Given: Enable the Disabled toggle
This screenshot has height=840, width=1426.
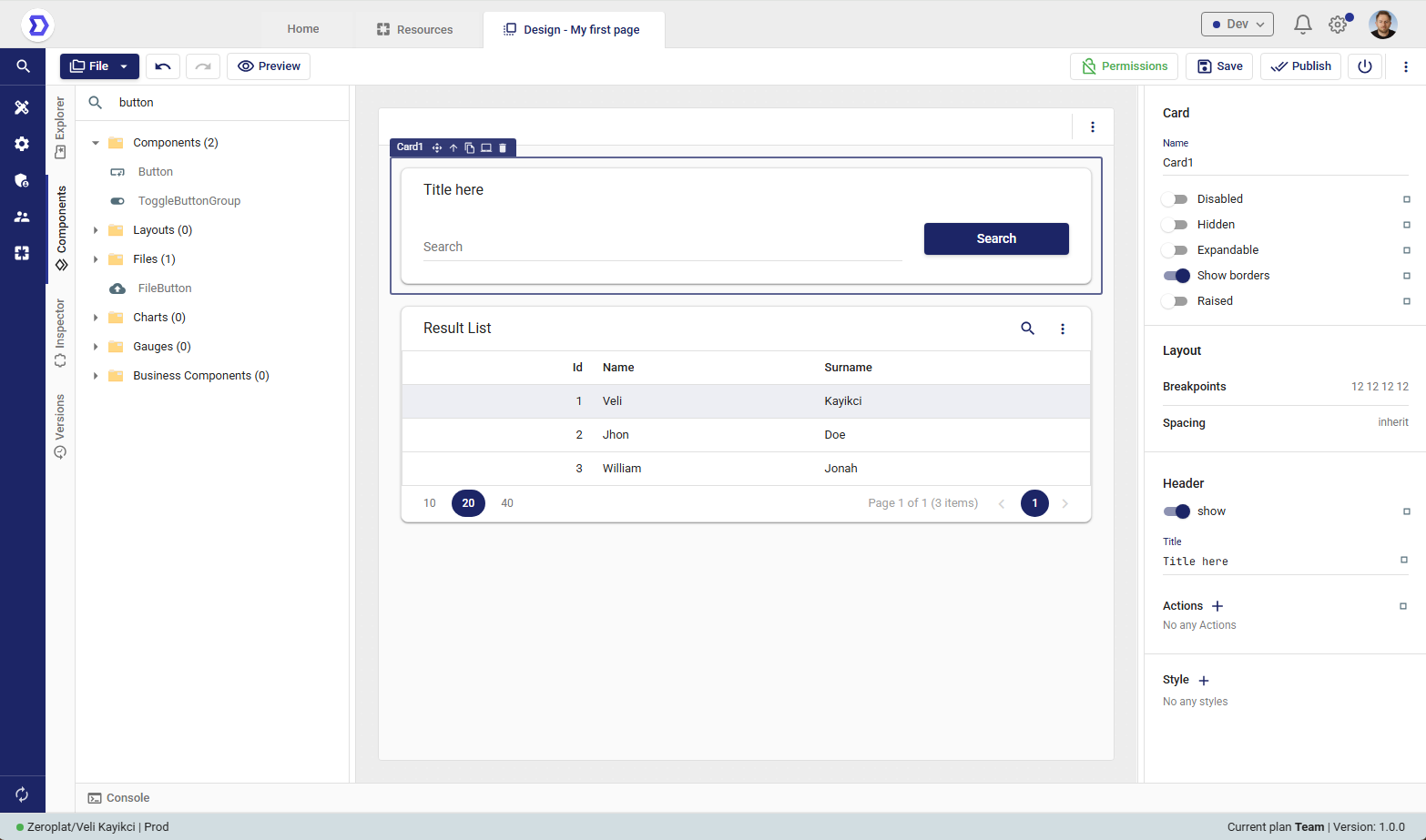Looking at the screenshot, I should click(1176, 199).
